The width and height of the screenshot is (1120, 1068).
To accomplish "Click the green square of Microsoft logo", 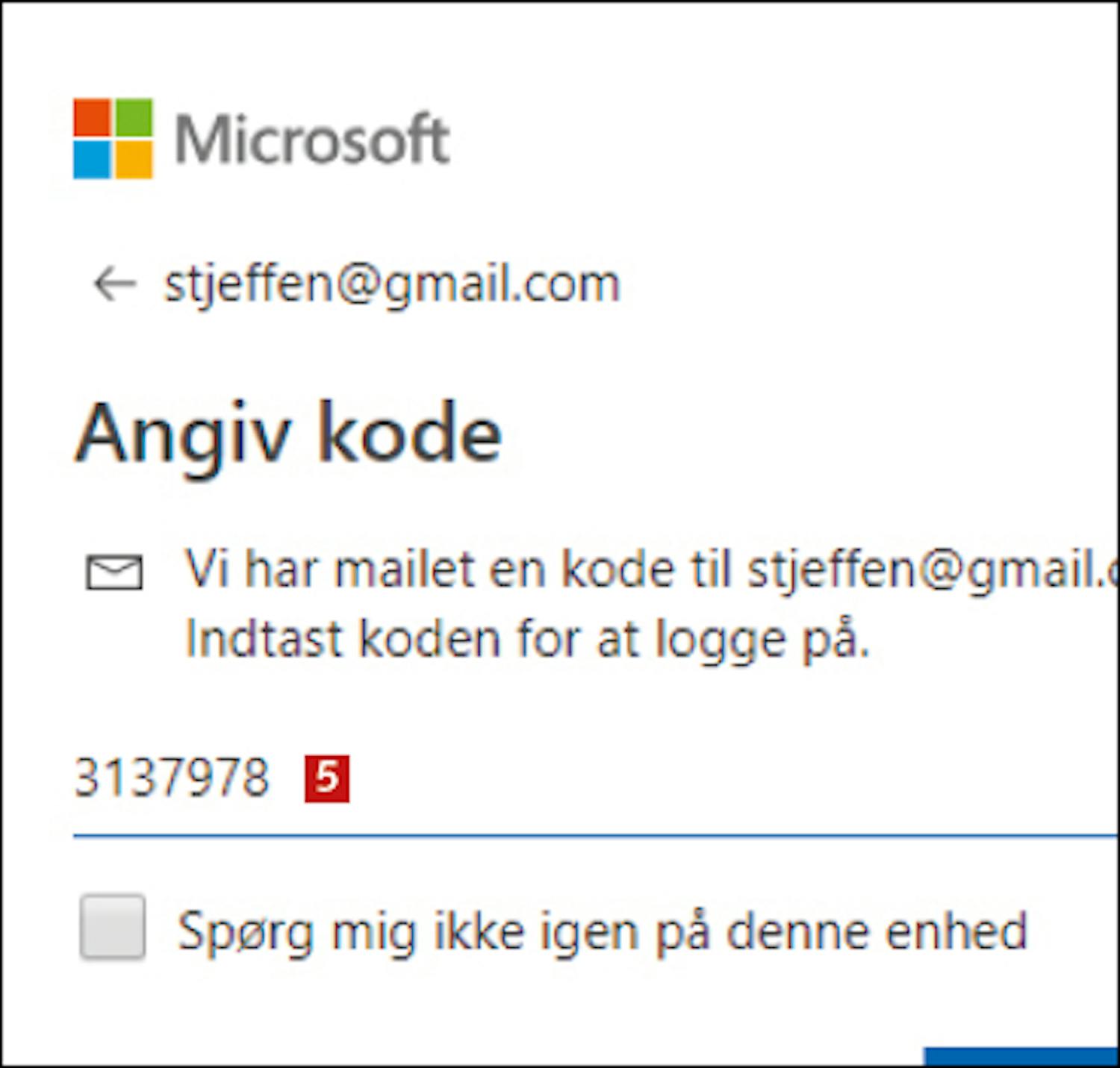I will (x=134, y=117).
